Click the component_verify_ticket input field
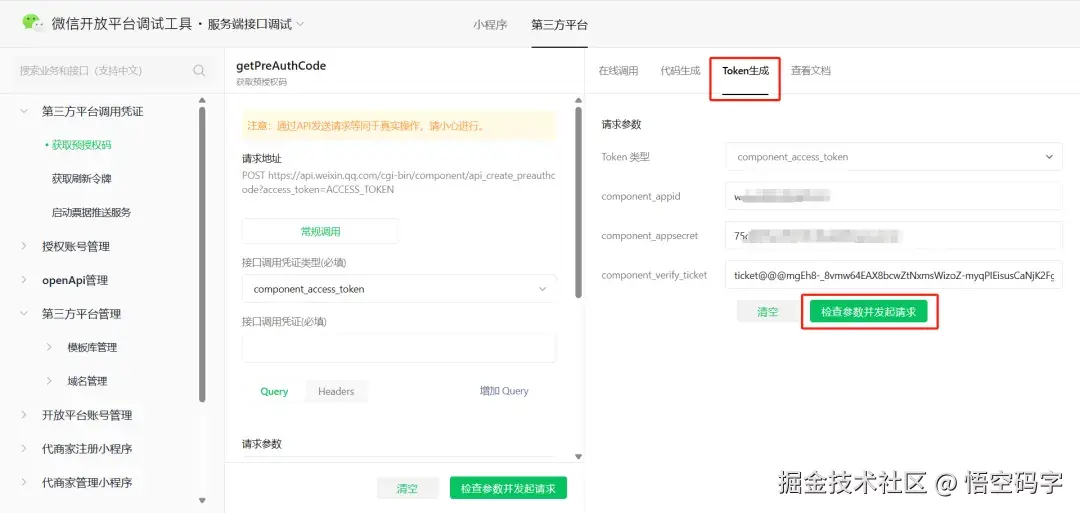Screen dimensions: 1080x513 point(894,275)
